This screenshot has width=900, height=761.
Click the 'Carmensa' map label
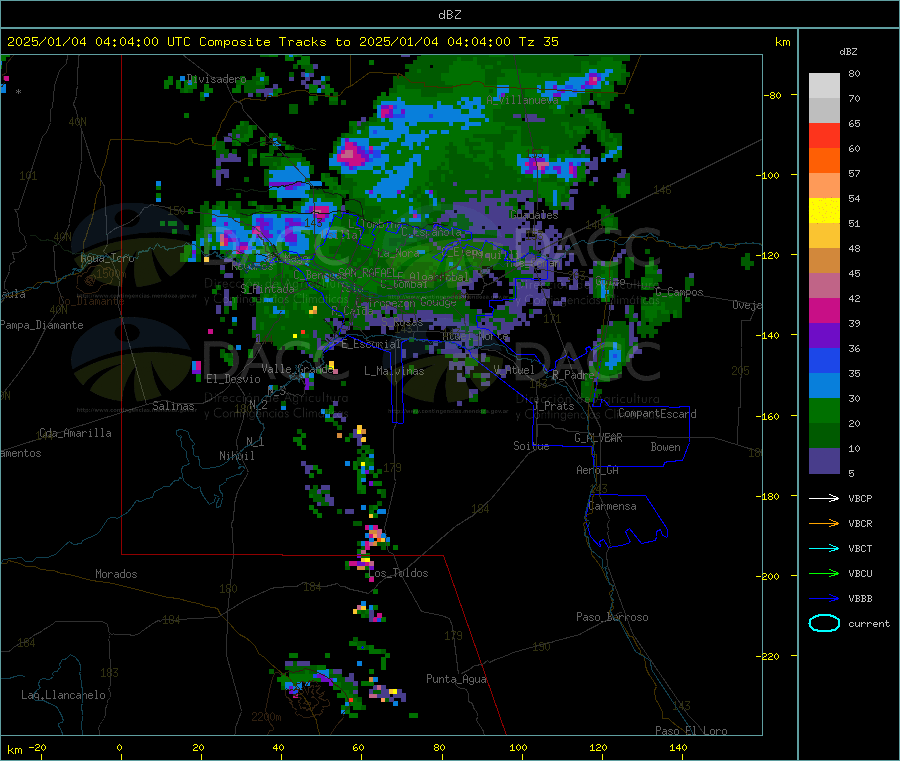pyautogui.click(x=612, y=506)
